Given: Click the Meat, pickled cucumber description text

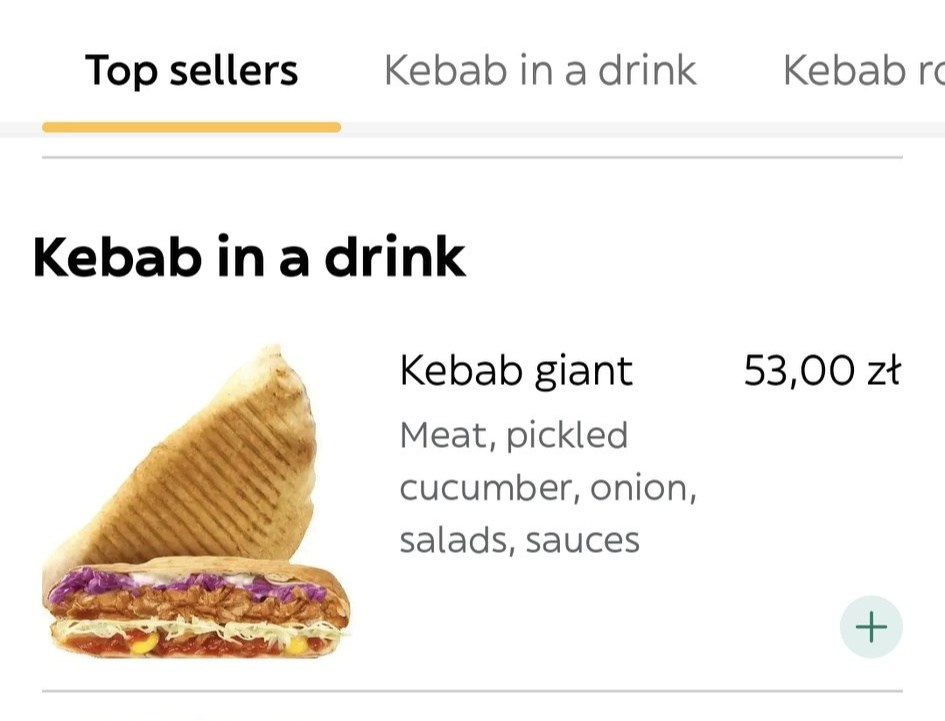Looking at the screenshot, I should coord(513,436).
